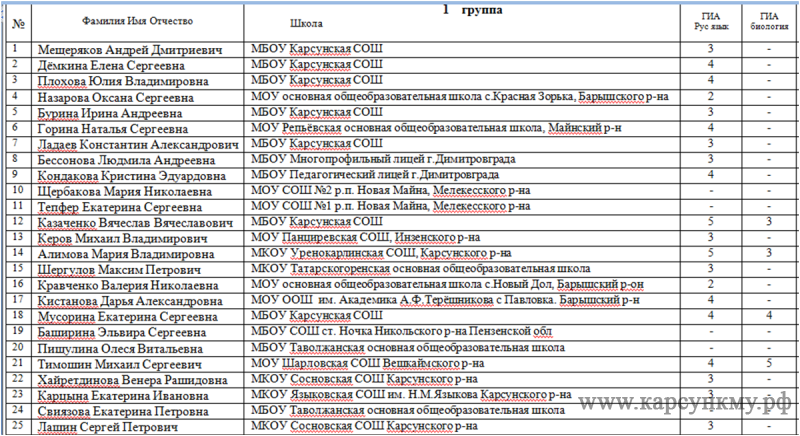Click Кондакова Кристина Эдуардовна
The width and height of the screenshot is (800, 436).
132,176
